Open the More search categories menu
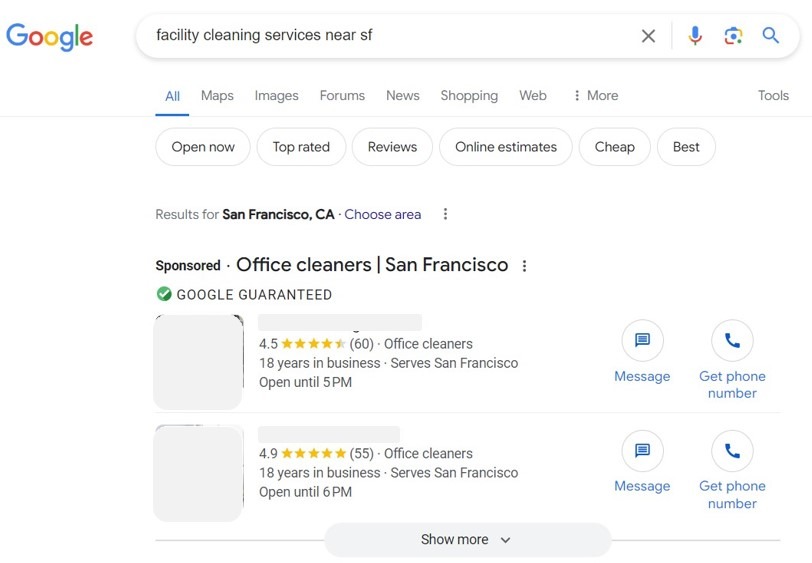The image size is (812, 563). tap(596, 95)
